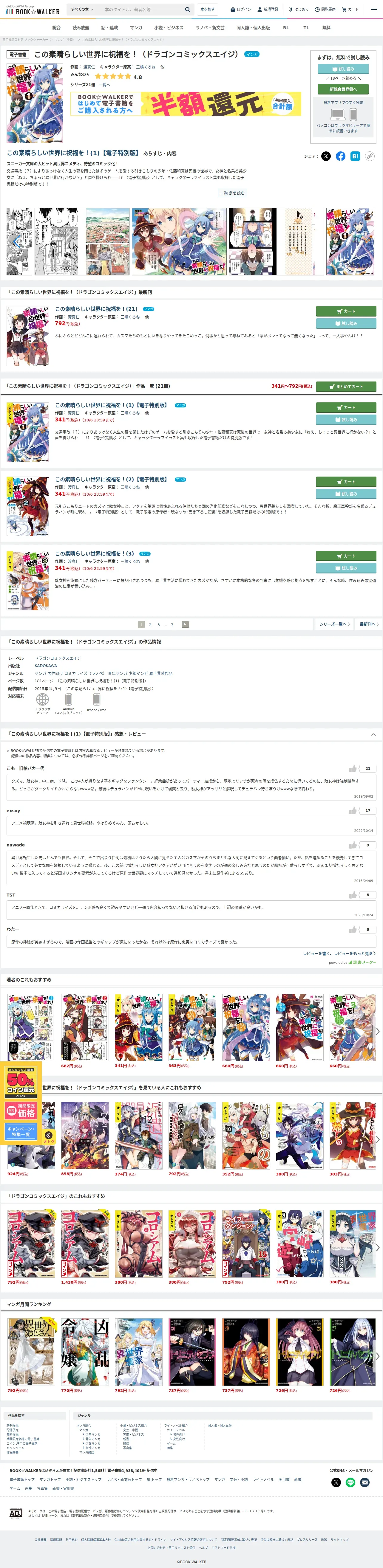Click the 本を探す button
383x1568 pixels.
coord(207,10)
